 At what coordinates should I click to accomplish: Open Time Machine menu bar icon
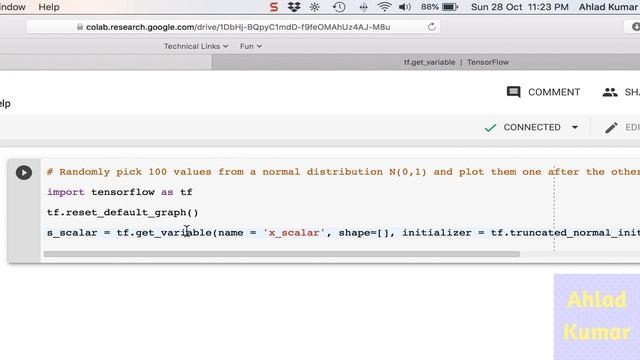pos(339,7)
